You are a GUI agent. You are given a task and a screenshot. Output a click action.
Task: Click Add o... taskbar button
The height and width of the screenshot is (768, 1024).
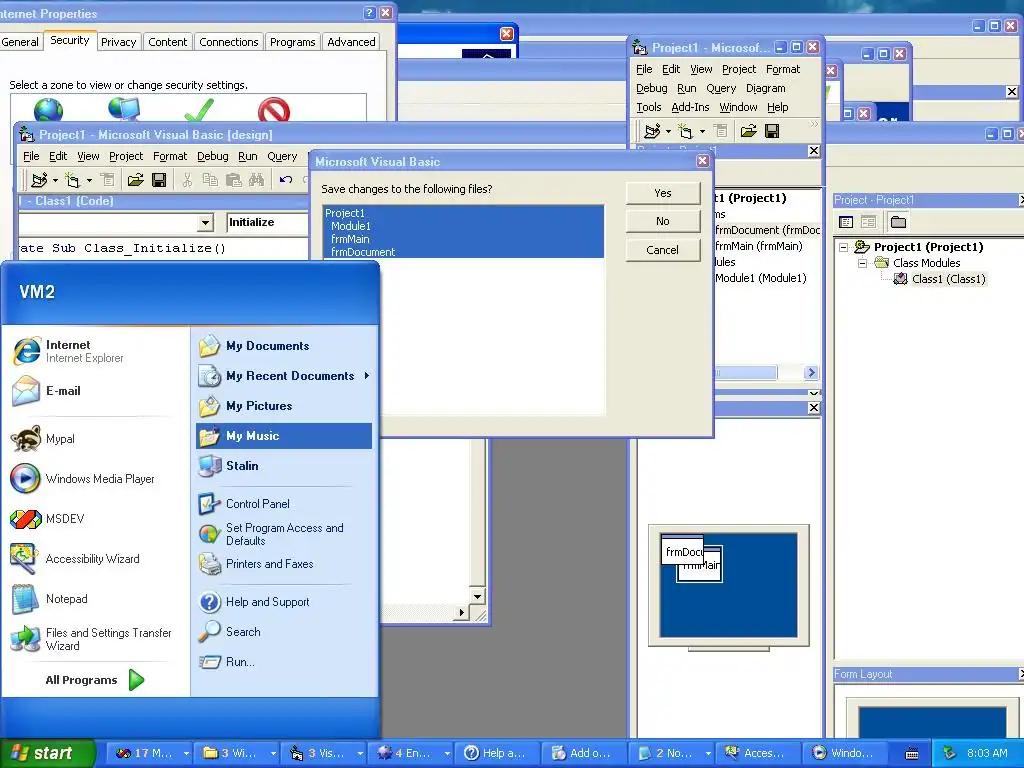click(584, 754)
